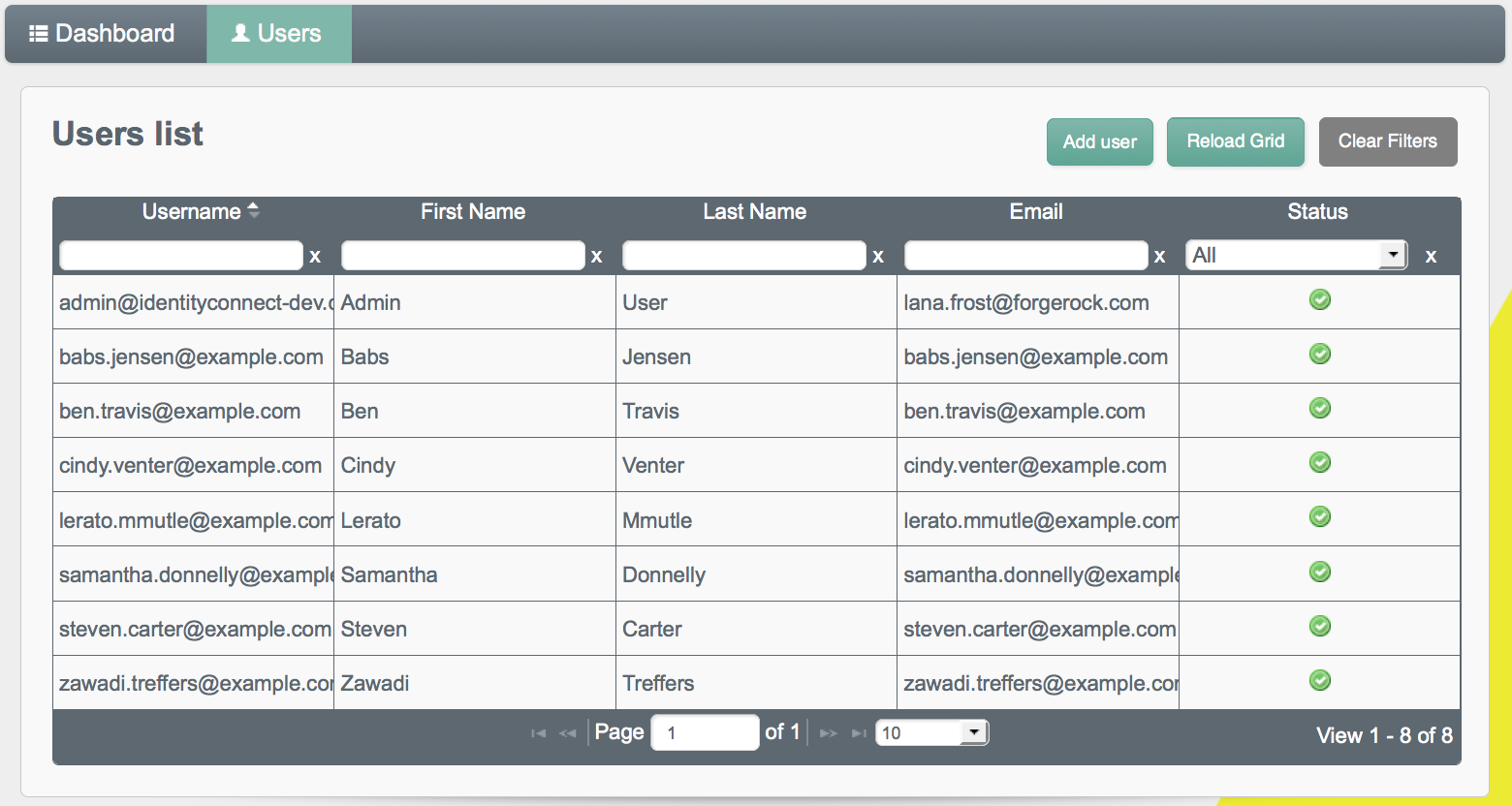The image size is (1512, 806).
Task: Click the first name Babs cell
Action: (475, 356)
